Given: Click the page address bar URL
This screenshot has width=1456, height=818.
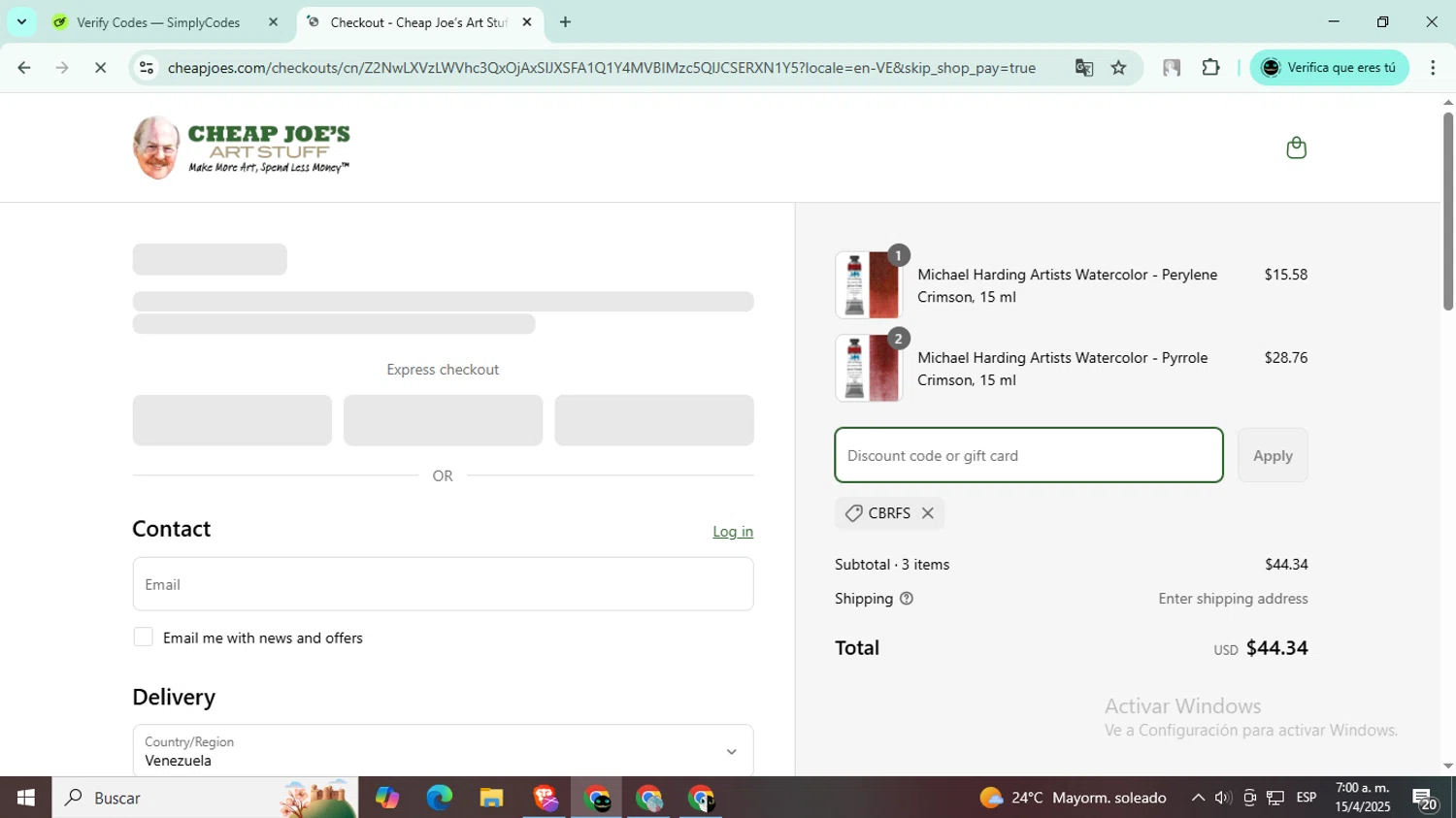Looking at the screenshot, I should point(602,68).
